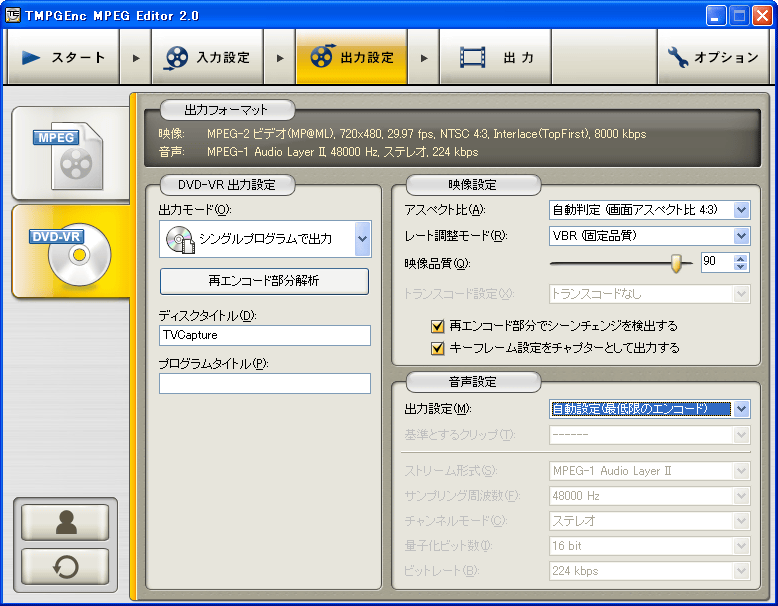Viewport: 778px width, 606px height.
Task: Click the user profile silhouette button
Action: [x=65, y=521]
